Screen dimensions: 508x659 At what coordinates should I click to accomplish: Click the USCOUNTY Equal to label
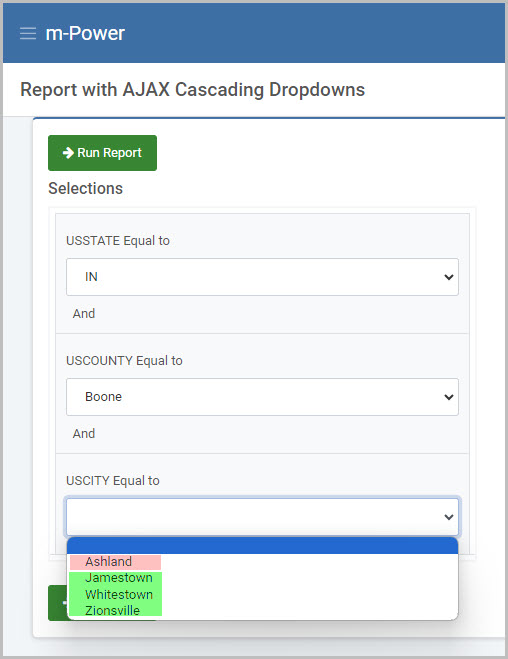pyautogui.click(x=124, y=361)
